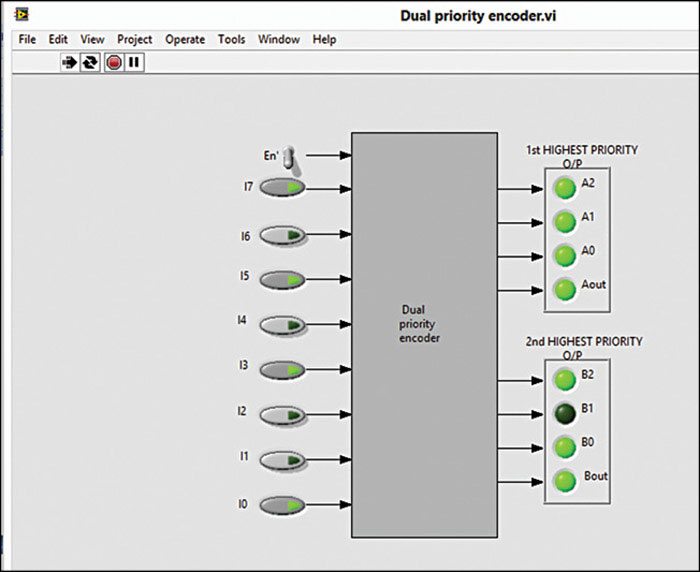
Task: Click the Pause icon in toolbar
Action: click(x=134, y=62)
